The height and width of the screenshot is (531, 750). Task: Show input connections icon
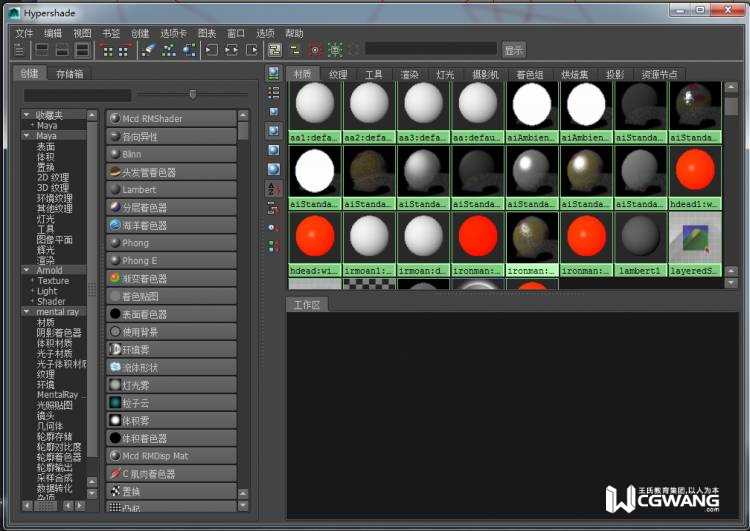coord(211,50)
